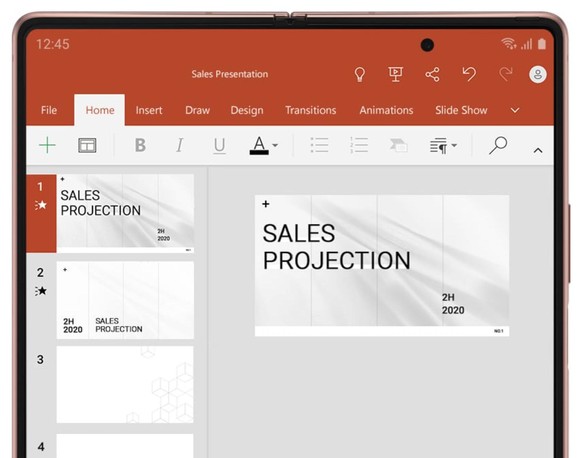Tap the signal strength icon

(526, 44)
